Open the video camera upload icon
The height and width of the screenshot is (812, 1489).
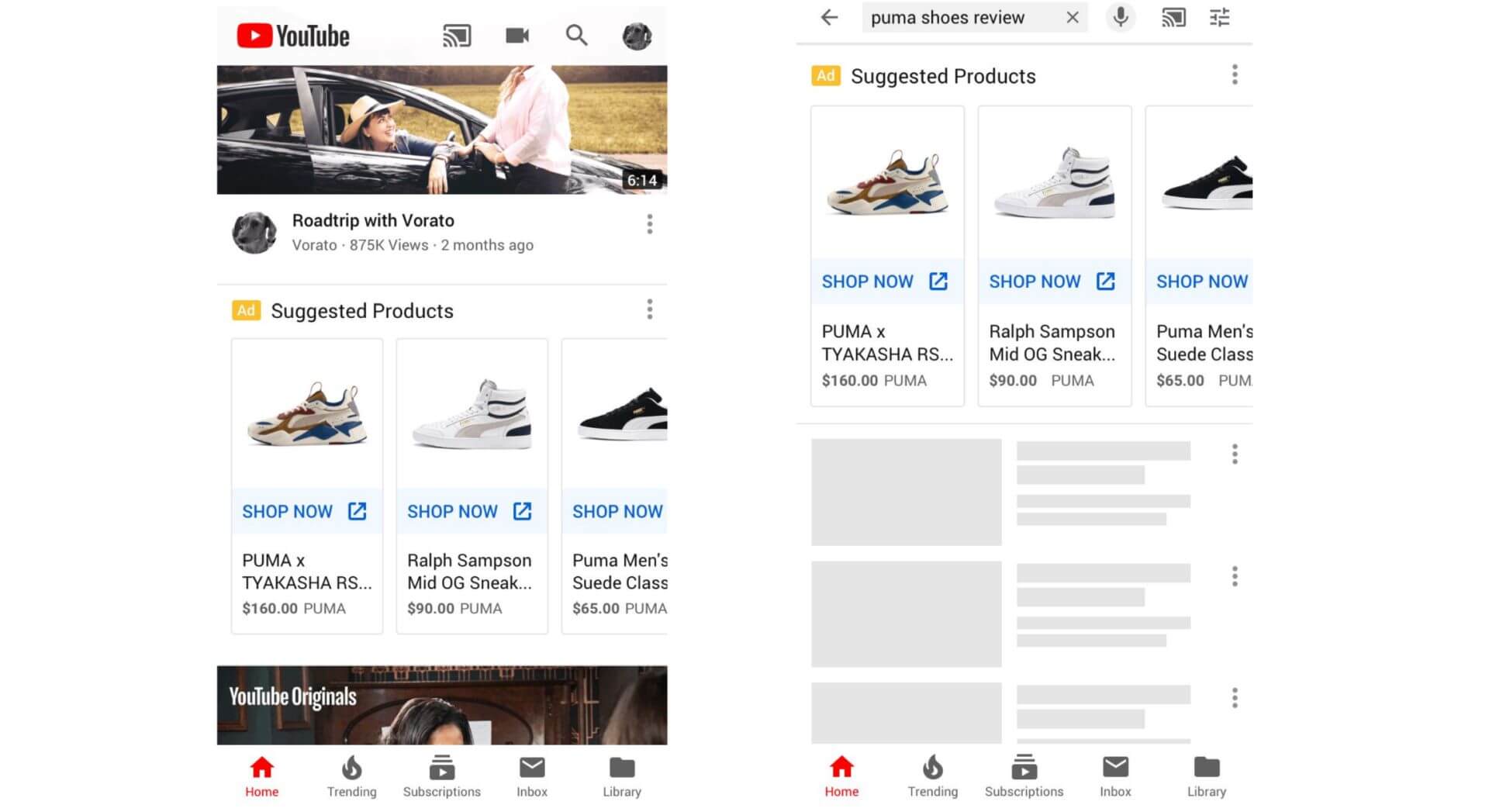point(516,36)
